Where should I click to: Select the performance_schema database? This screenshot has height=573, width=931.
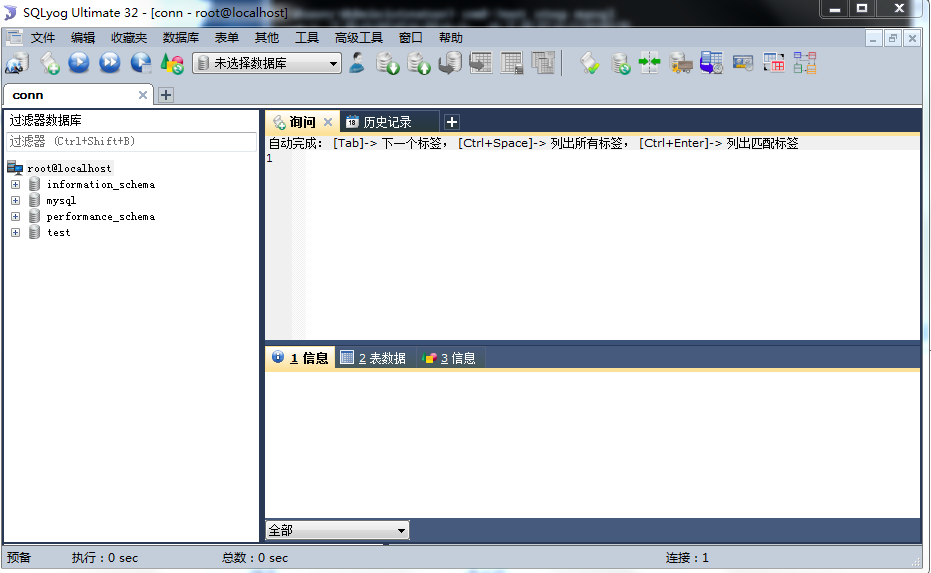point(101,217)
